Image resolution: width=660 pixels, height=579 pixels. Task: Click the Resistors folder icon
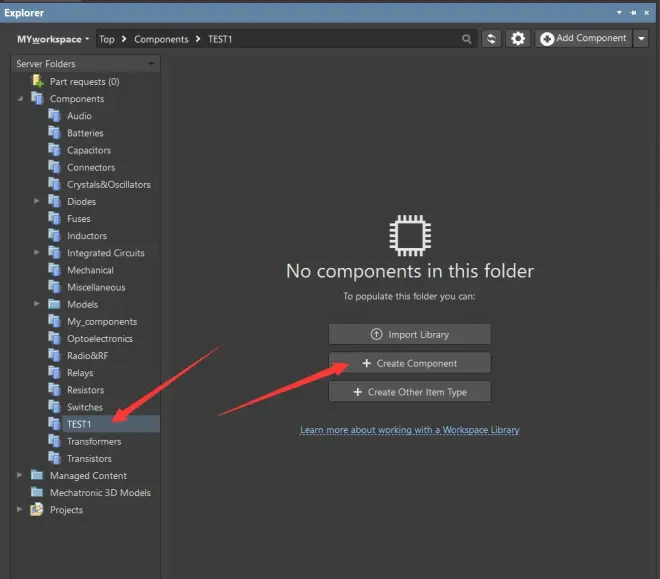[54, 390]
